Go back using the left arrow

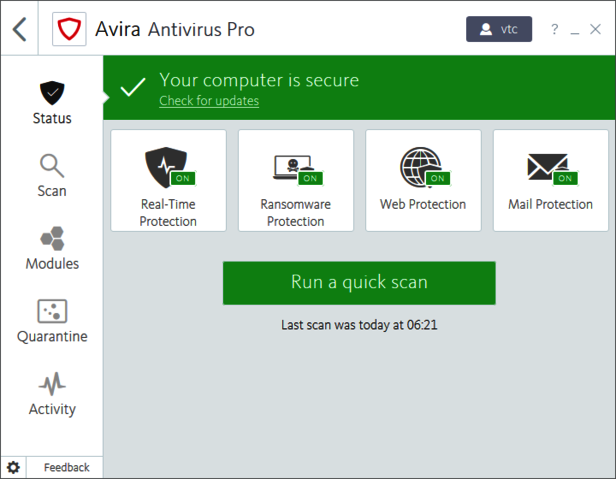click(x=20, y=29)
